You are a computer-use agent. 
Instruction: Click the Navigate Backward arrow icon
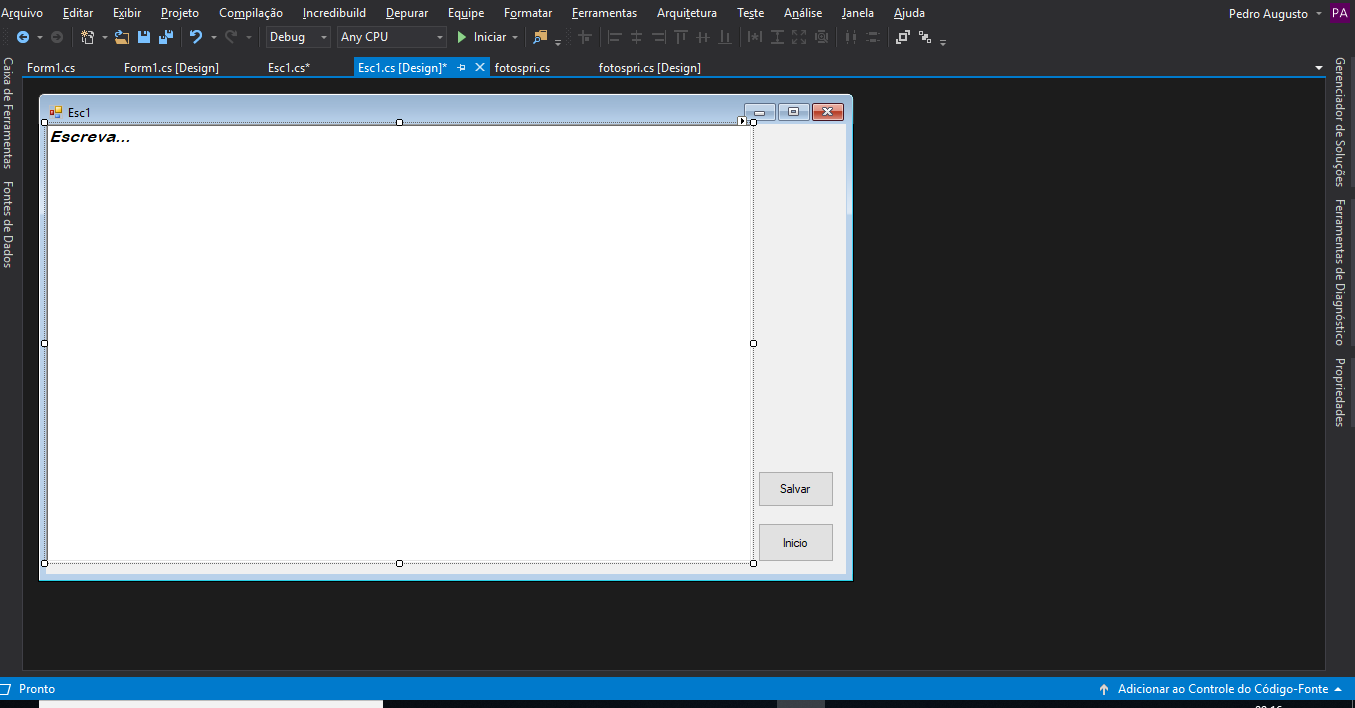tap(23, 37)
